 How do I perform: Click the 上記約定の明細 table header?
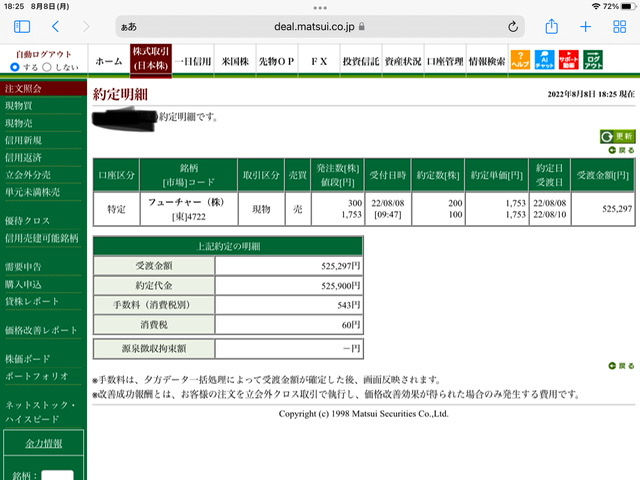point(228,246)
